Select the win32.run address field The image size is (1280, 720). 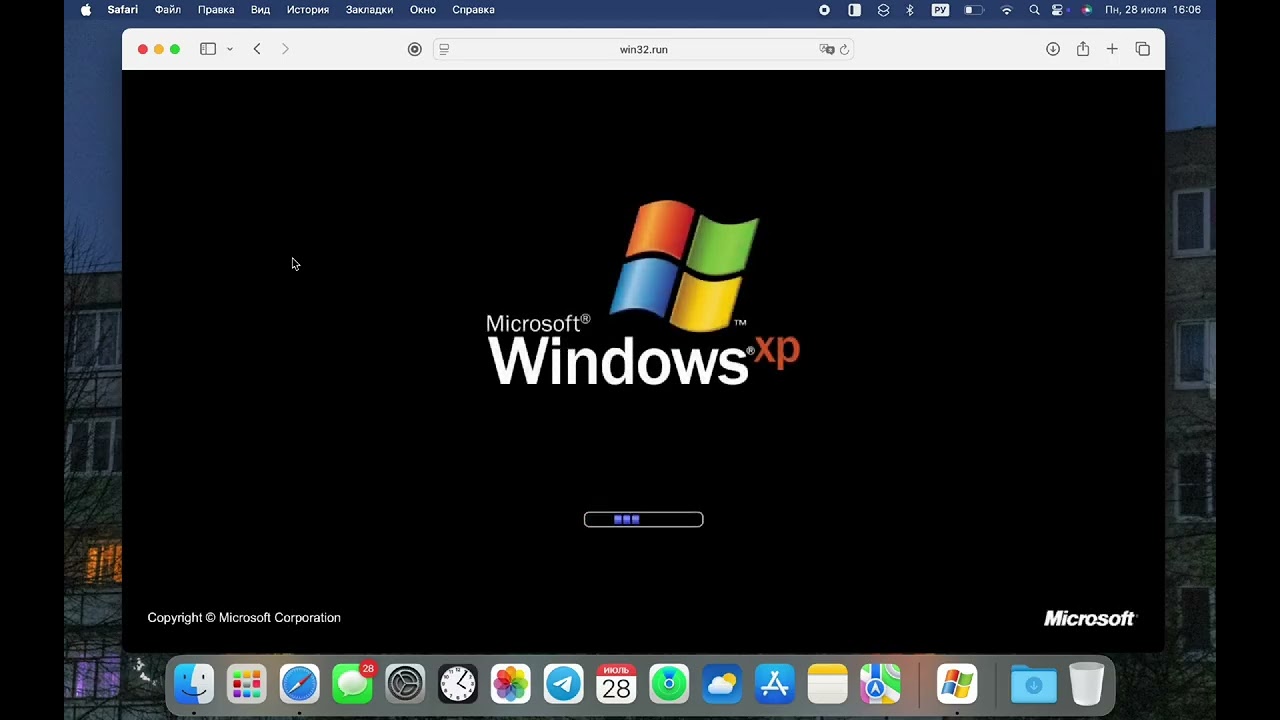[x=644, y=49]
